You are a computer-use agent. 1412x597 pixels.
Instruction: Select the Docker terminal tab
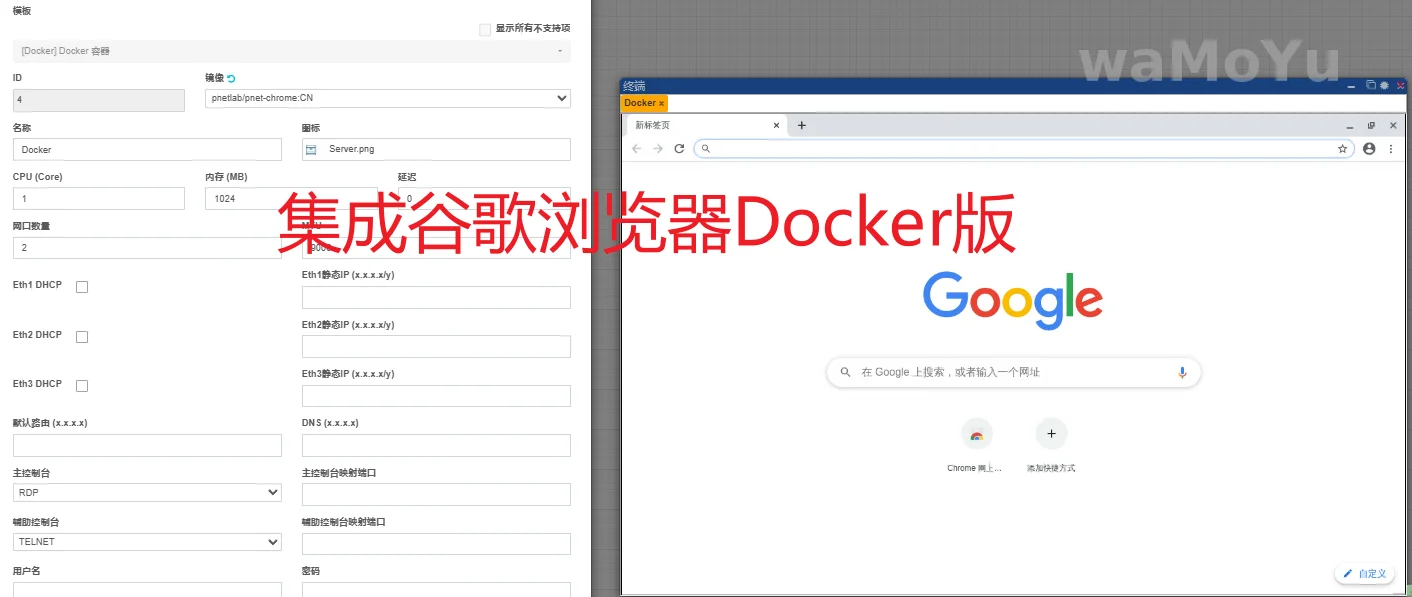point(640,103)
